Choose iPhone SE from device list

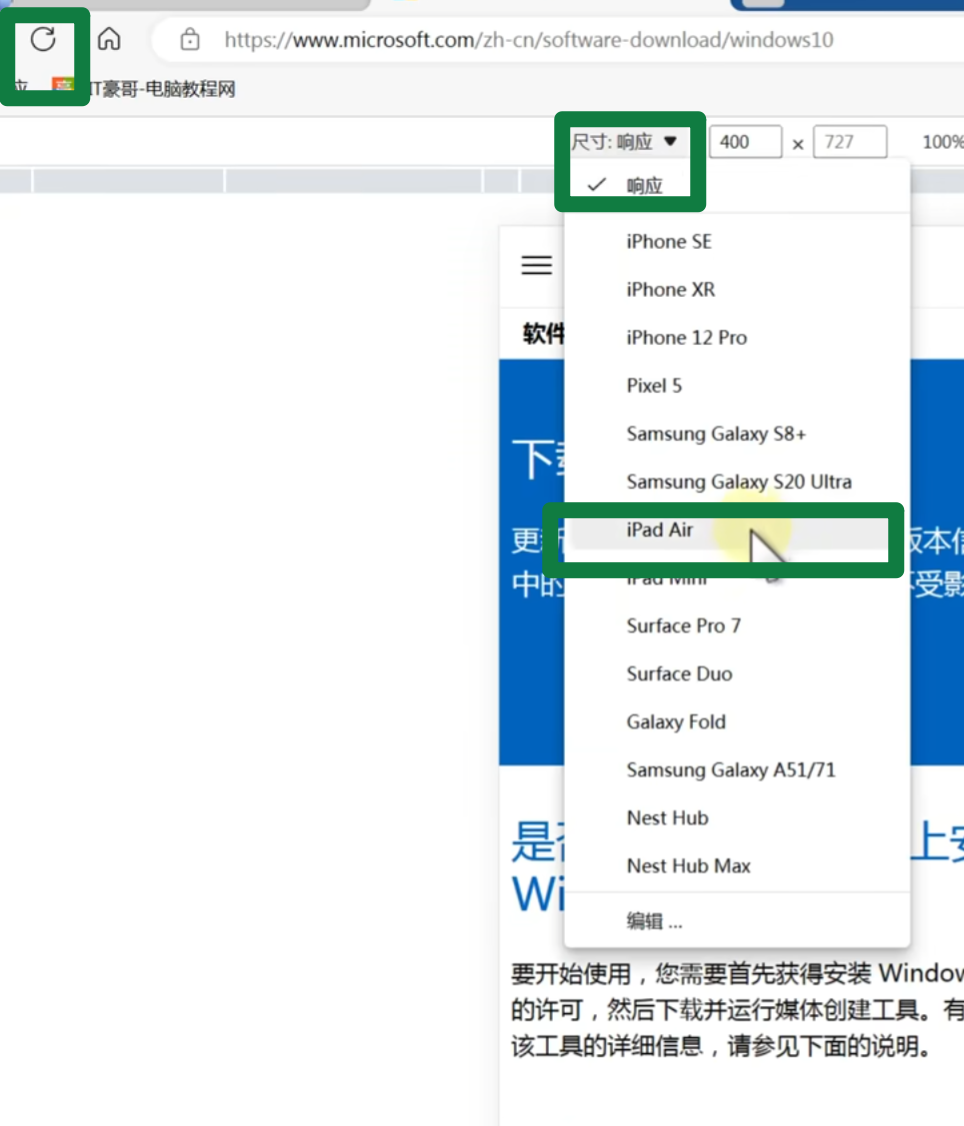737,241
